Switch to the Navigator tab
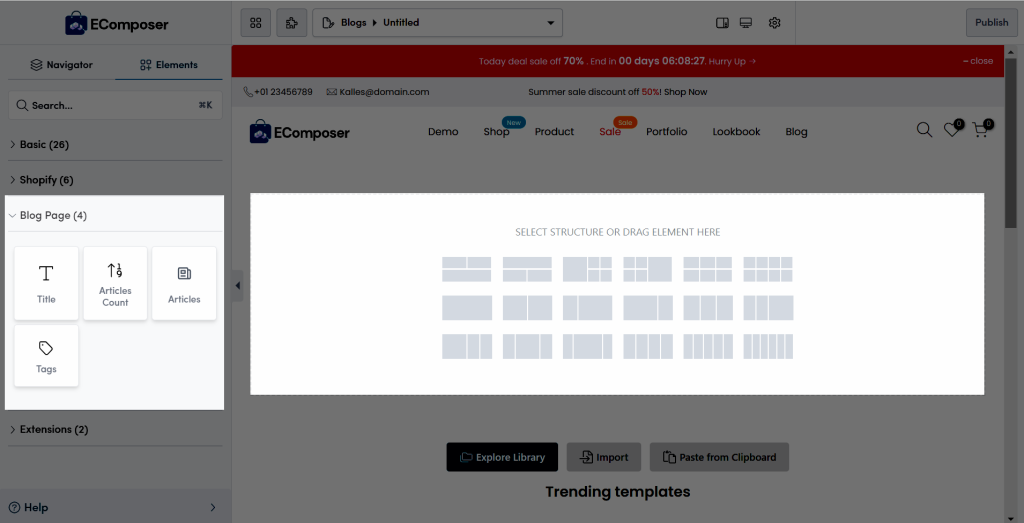The image size is (1024, 523). tap(61, 65)
